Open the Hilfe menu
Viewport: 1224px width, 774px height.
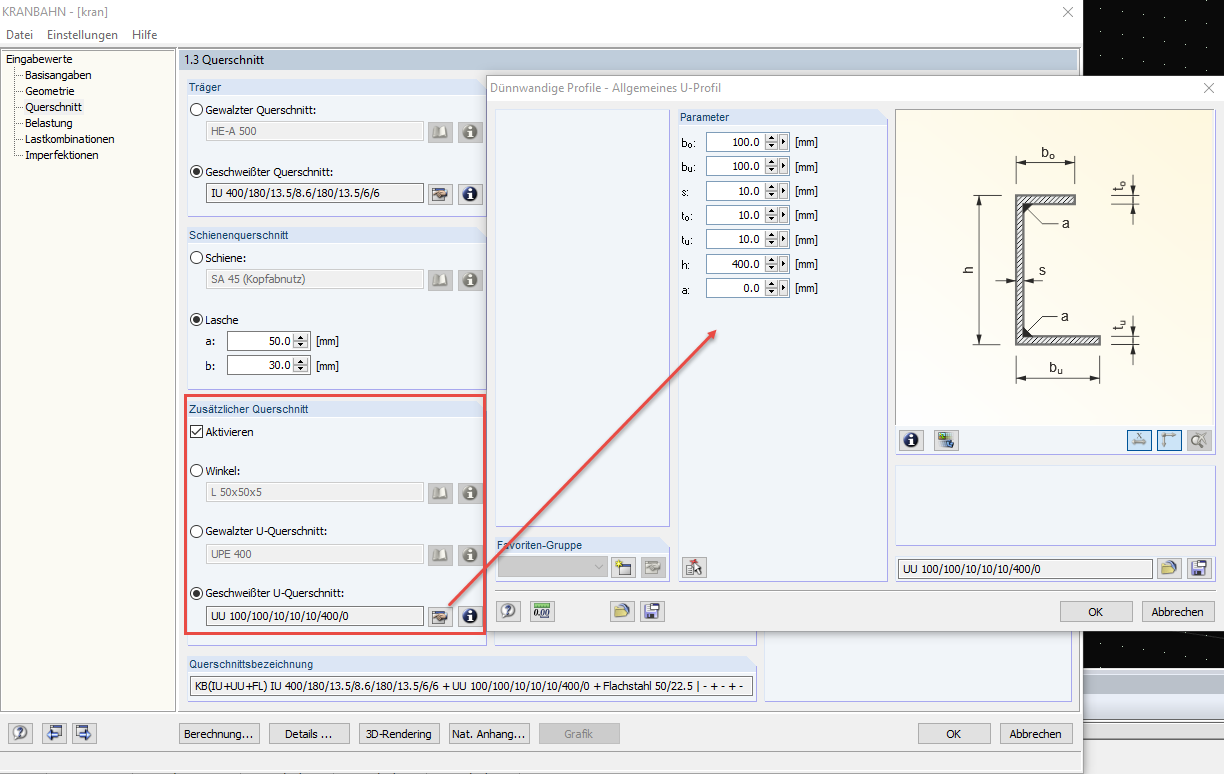[145, 34]
